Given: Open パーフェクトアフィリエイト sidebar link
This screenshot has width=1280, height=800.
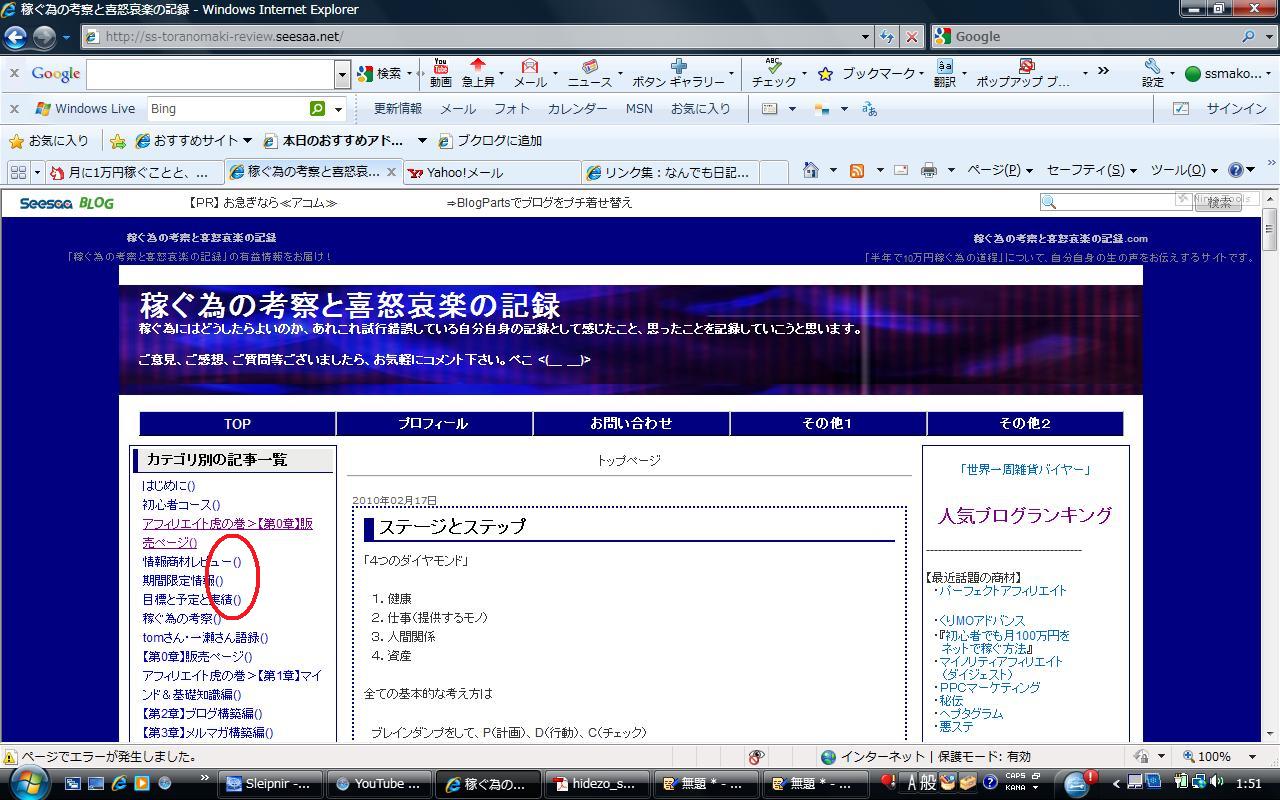Looking at the screenshot, I should click(1002, 591).
